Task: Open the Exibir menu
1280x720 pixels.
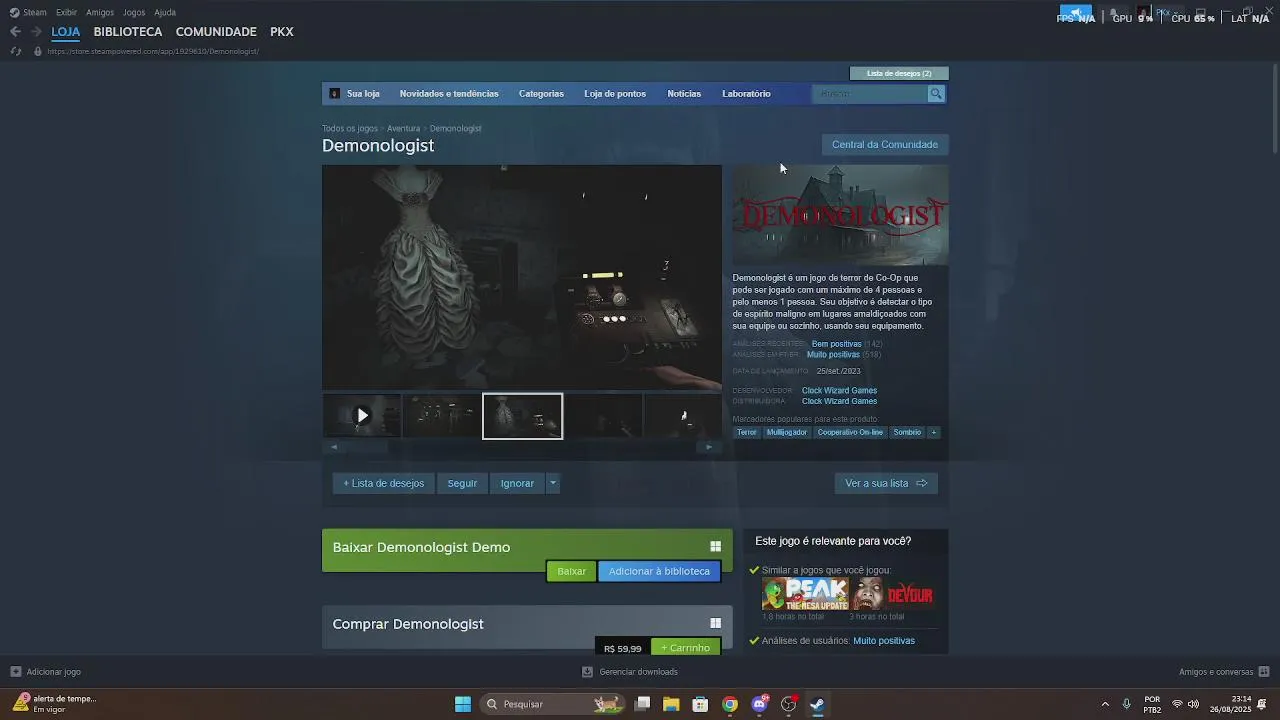Action: coord(66,12)
